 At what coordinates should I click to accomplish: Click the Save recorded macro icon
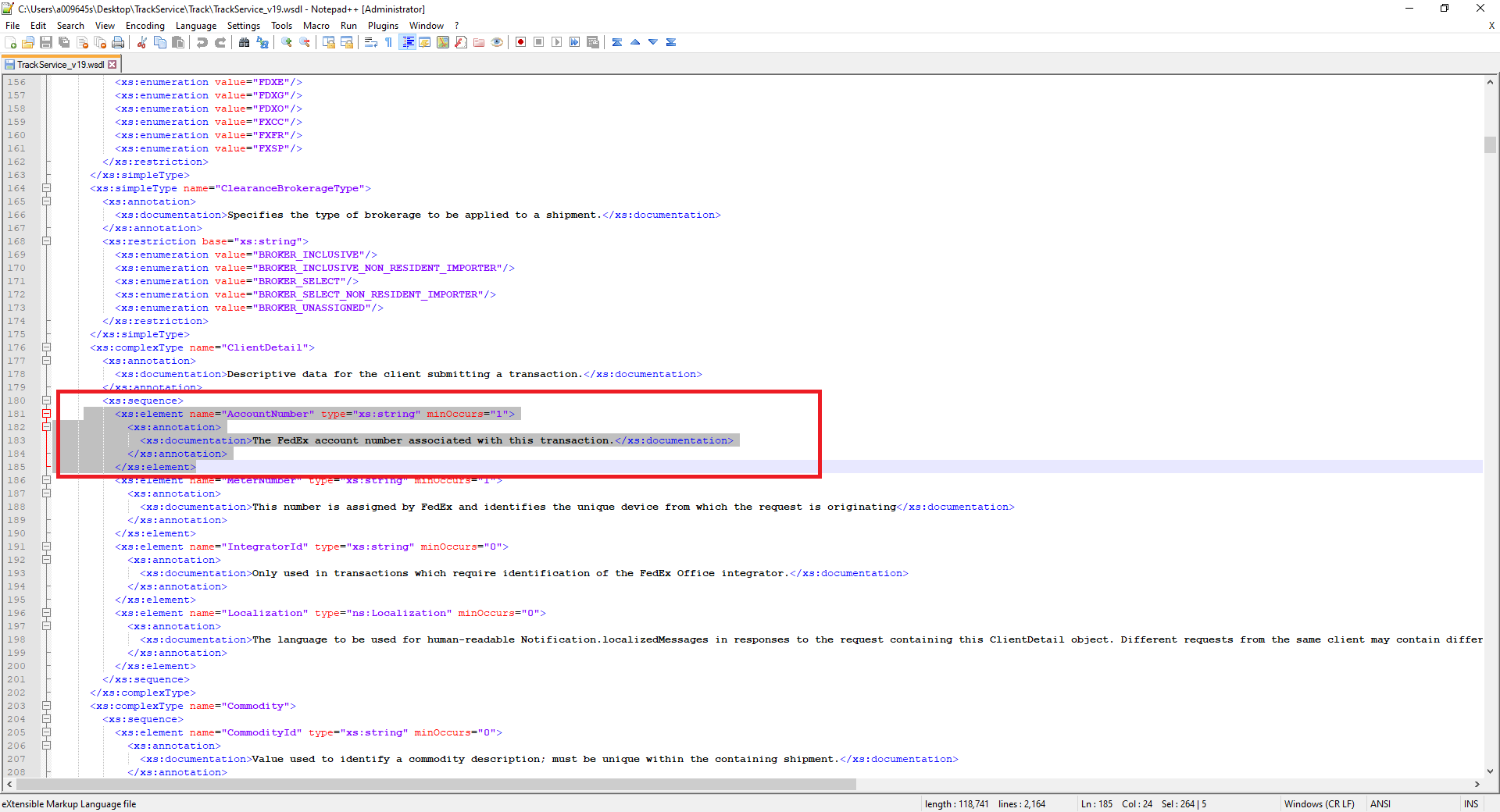click(x=593, y=42)
